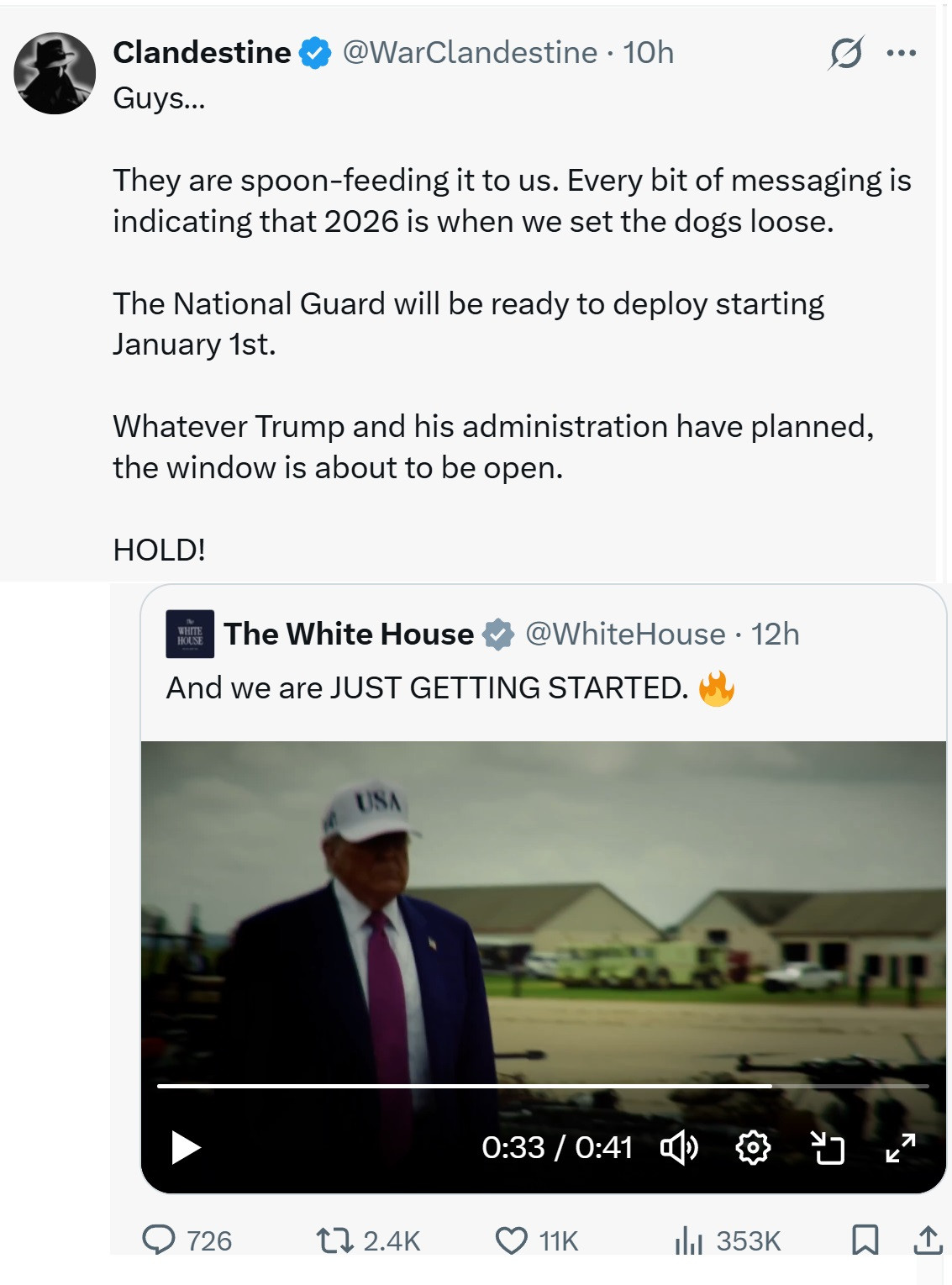The width and height of the screenshot is (952, 1285).
Task: Click the Clandestine display name
Action: 202,52
